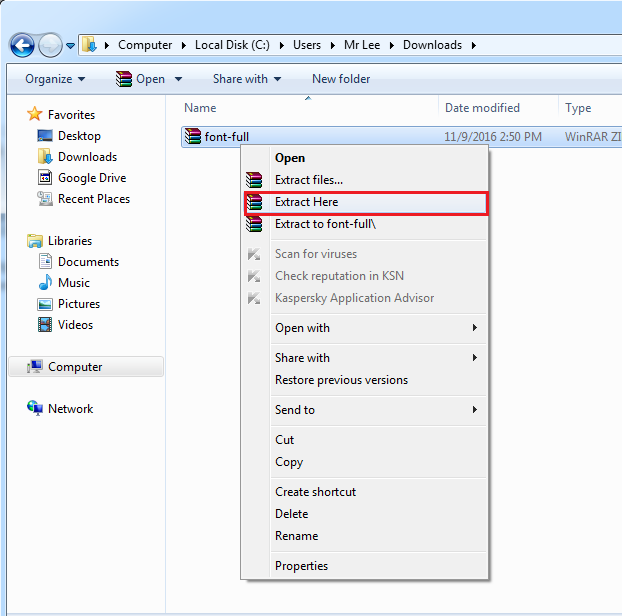Open the Organize dropdown menu
The height and width of the screenshot is (616, 622).
point(55,79)
